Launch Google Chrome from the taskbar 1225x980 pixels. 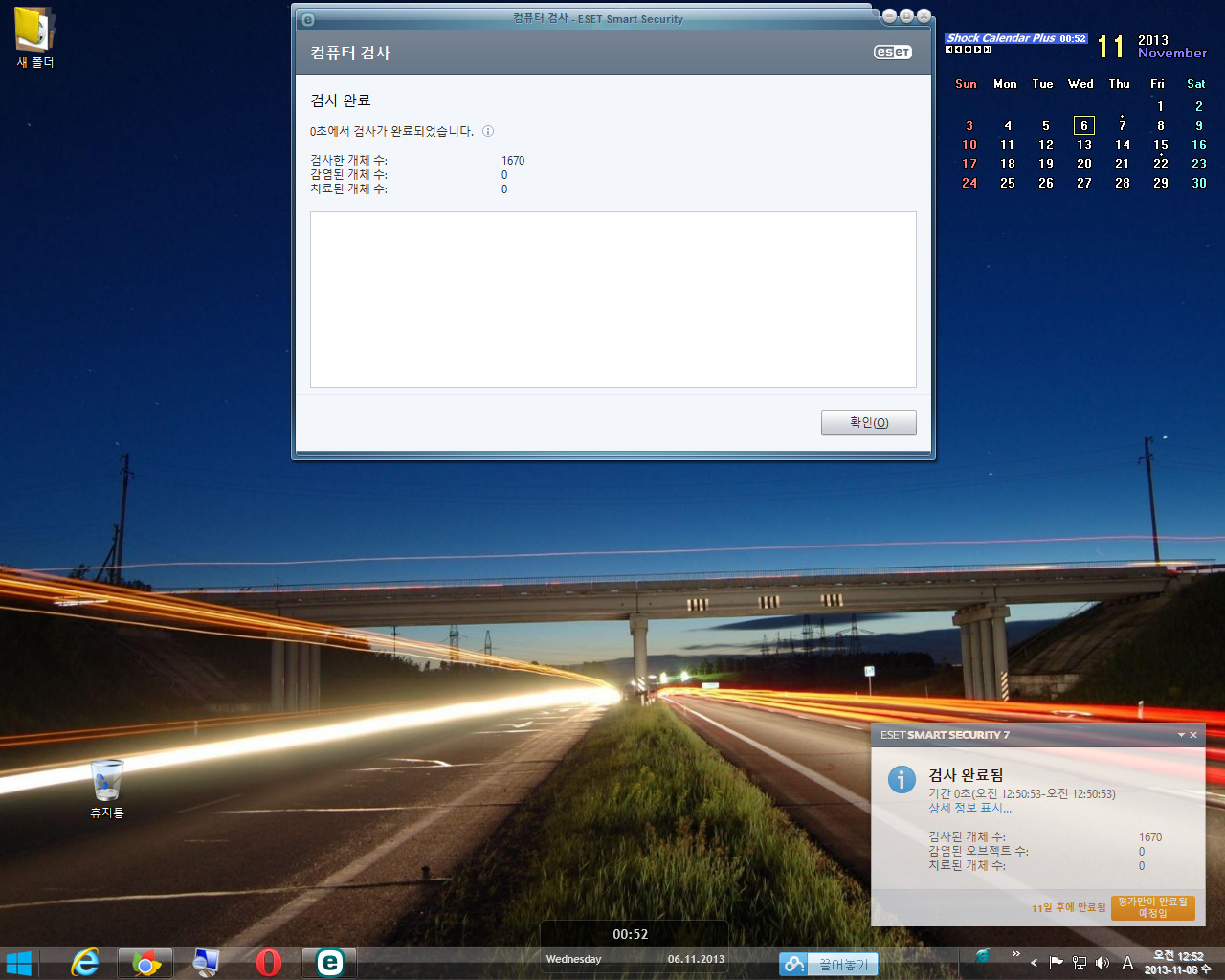point(145,963)
